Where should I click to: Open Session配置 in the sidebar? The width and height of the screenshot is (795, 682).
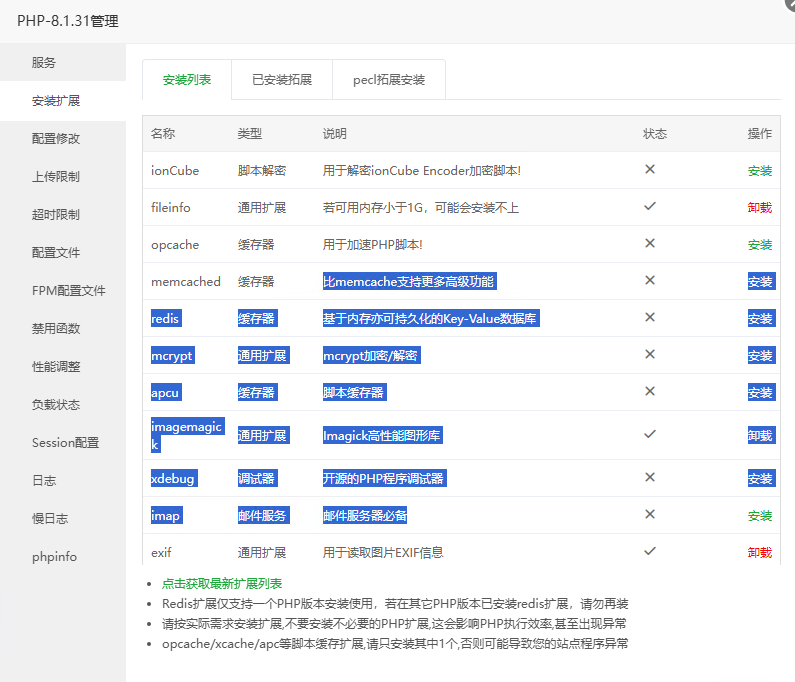63,443
